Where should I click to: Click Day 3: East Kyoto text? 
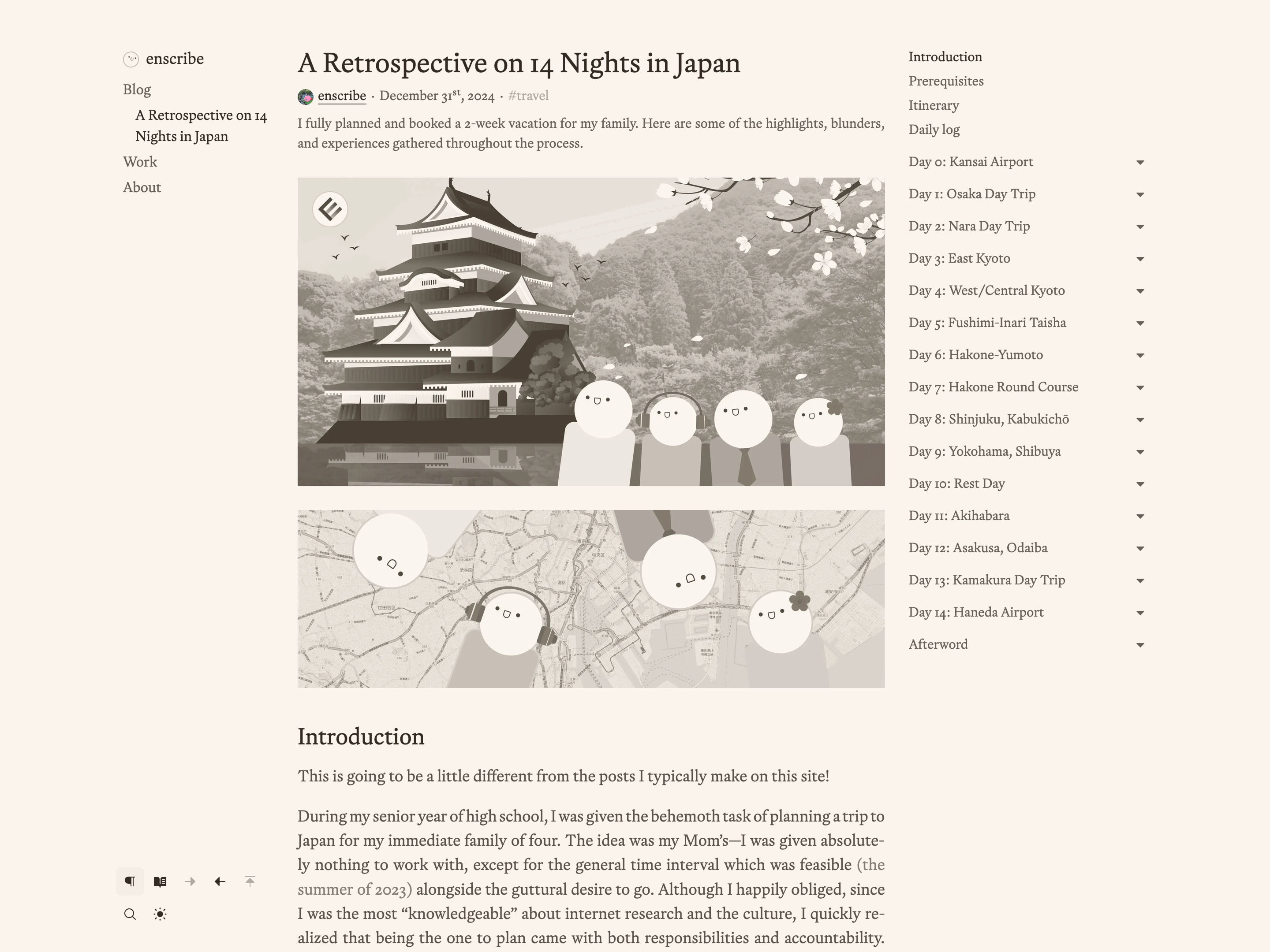pos(960,258)
